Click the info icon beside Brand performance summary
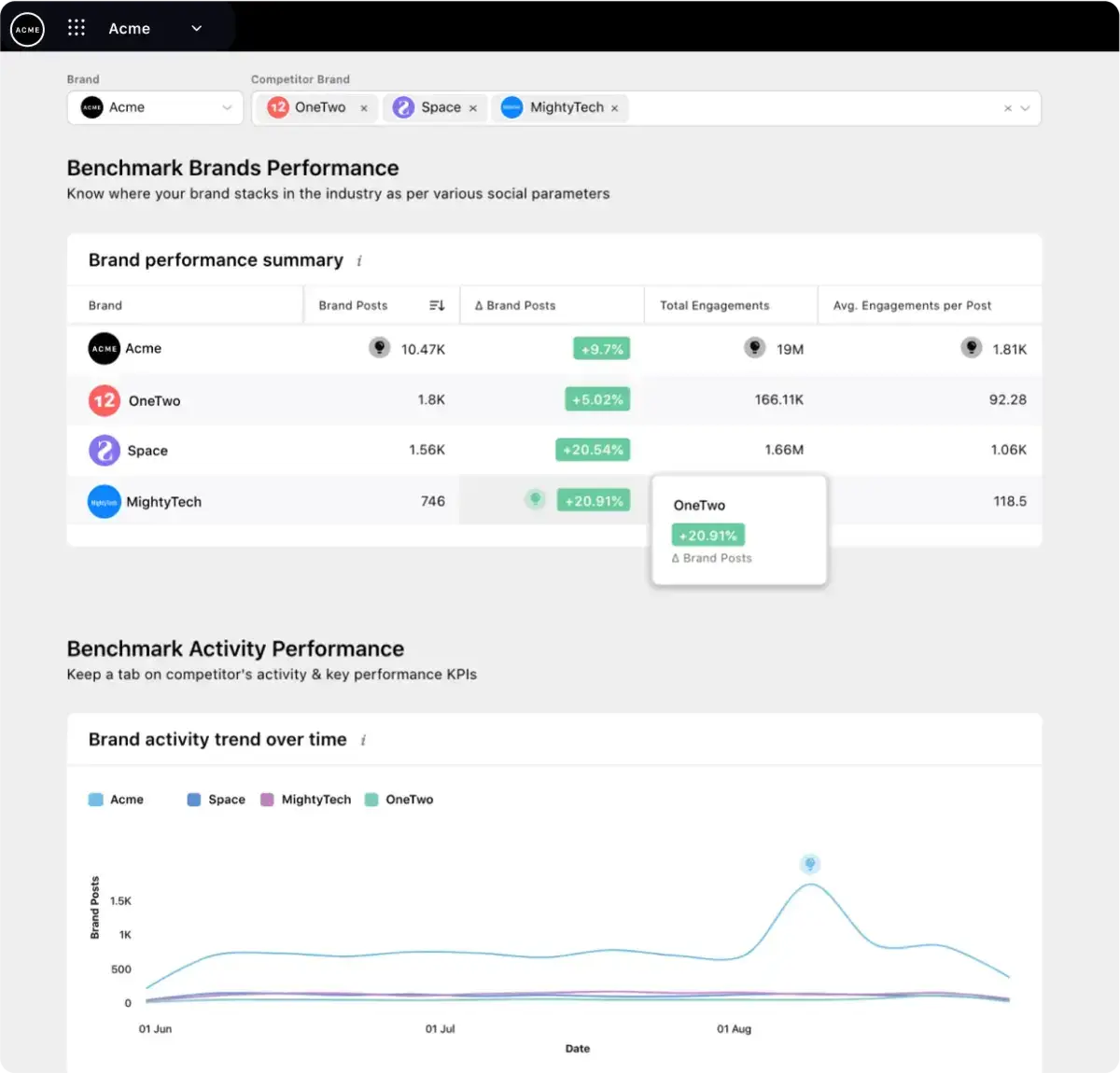The height and width of the screenshot is (1073, 1120). pos(359,261)
